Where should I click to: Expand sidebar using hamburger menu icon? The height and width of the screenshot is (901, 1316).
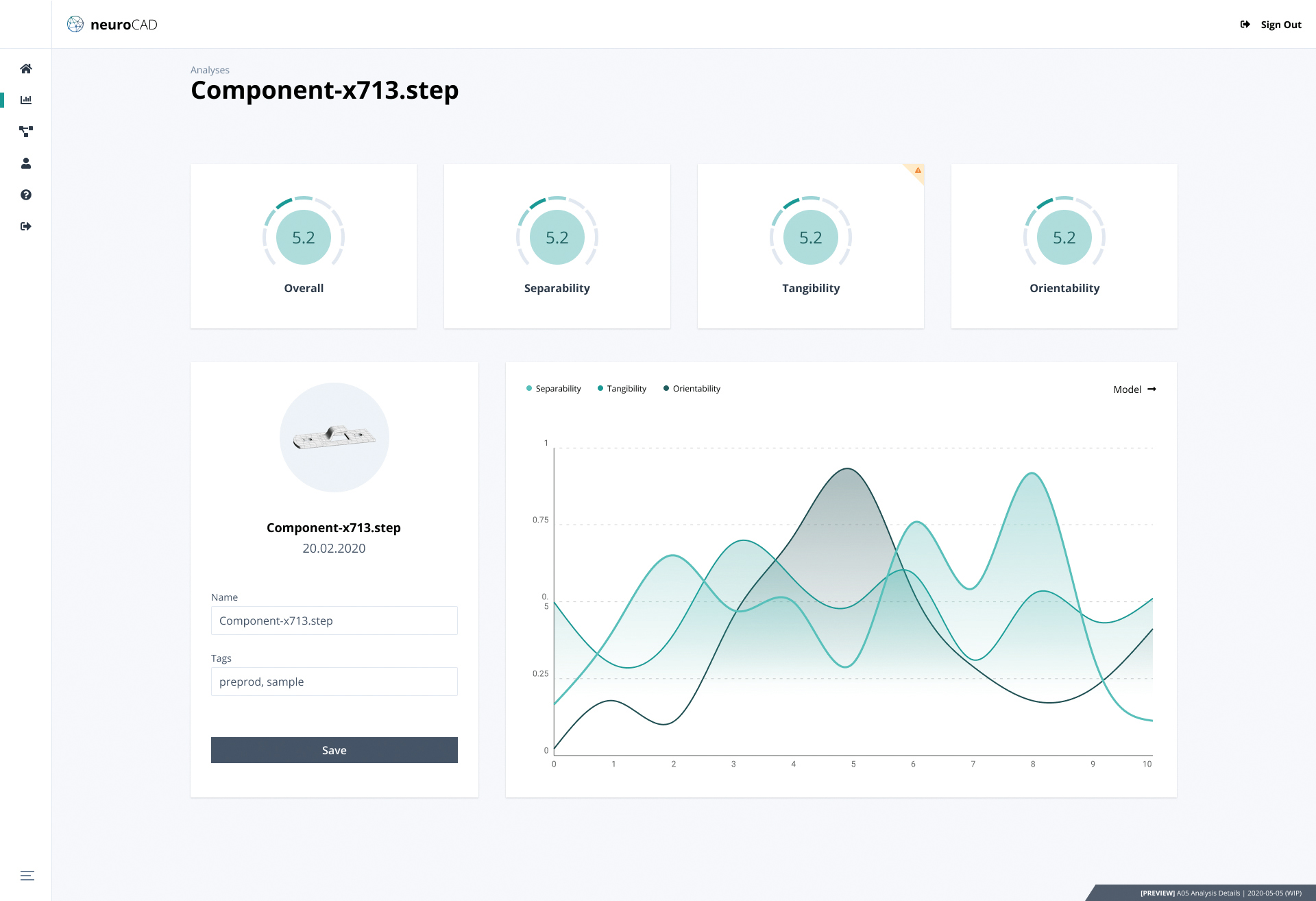pos(27,876)
